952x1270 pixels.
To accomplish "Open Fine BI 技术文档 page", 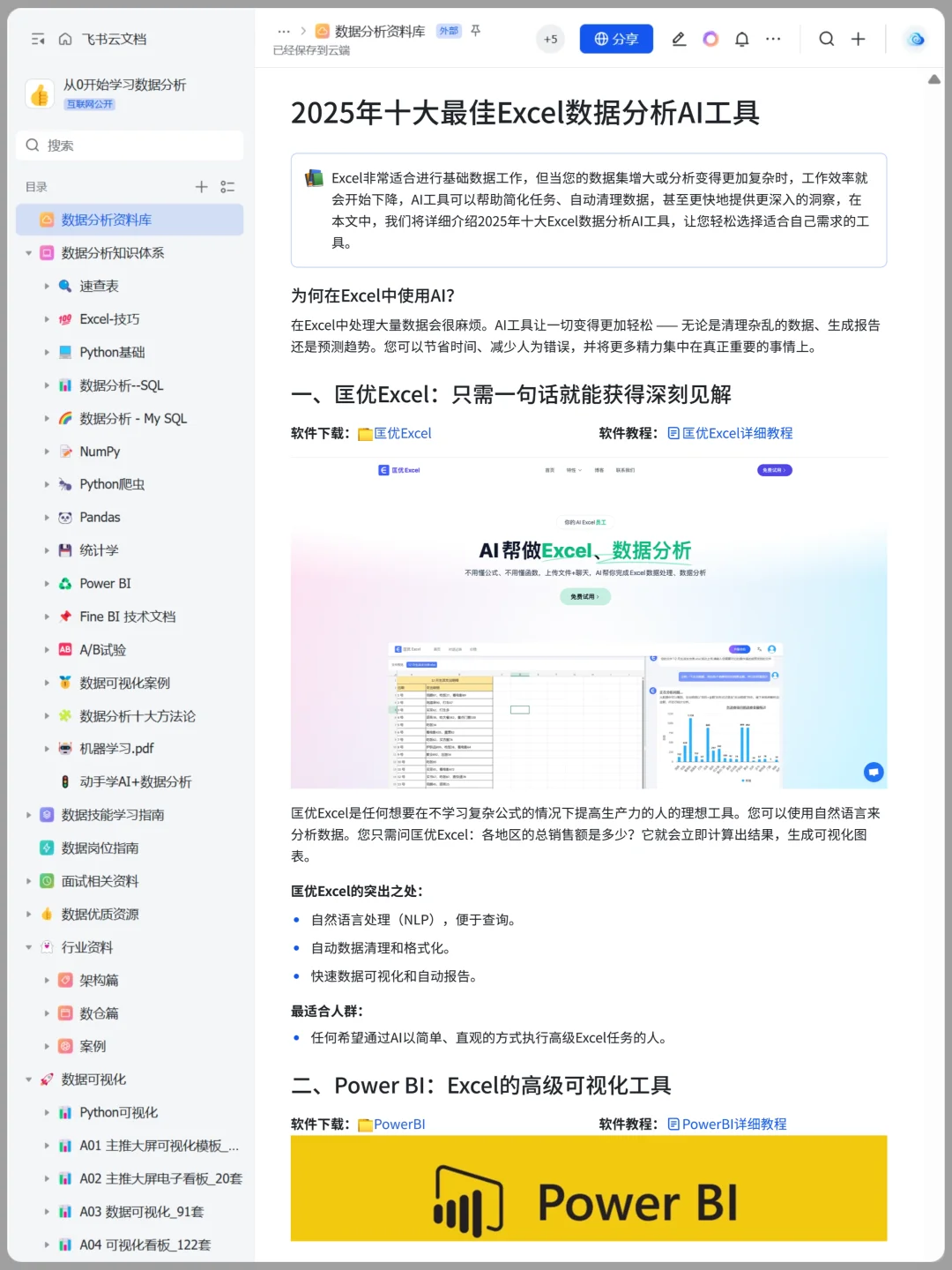I will click(x=130, y=616).
